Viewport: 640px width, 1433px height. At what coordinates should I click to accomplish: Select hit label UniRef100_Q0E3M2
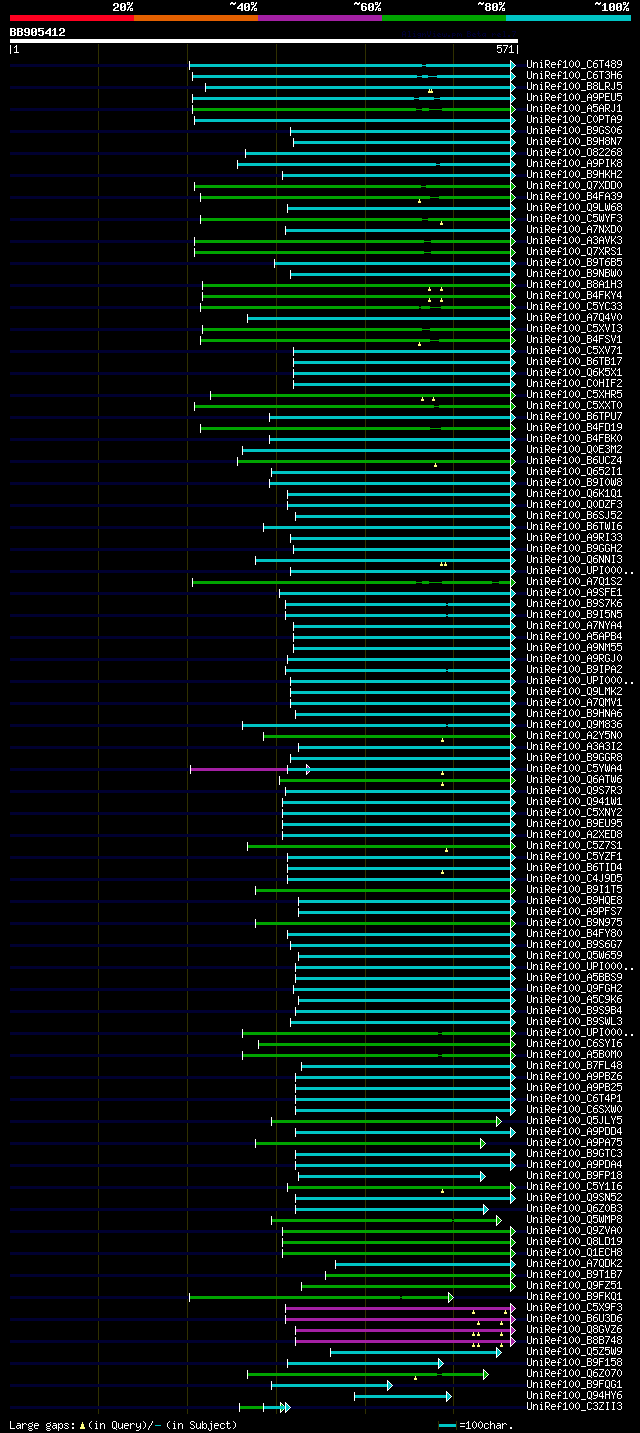pyautogui.click(x=574, y=450)
